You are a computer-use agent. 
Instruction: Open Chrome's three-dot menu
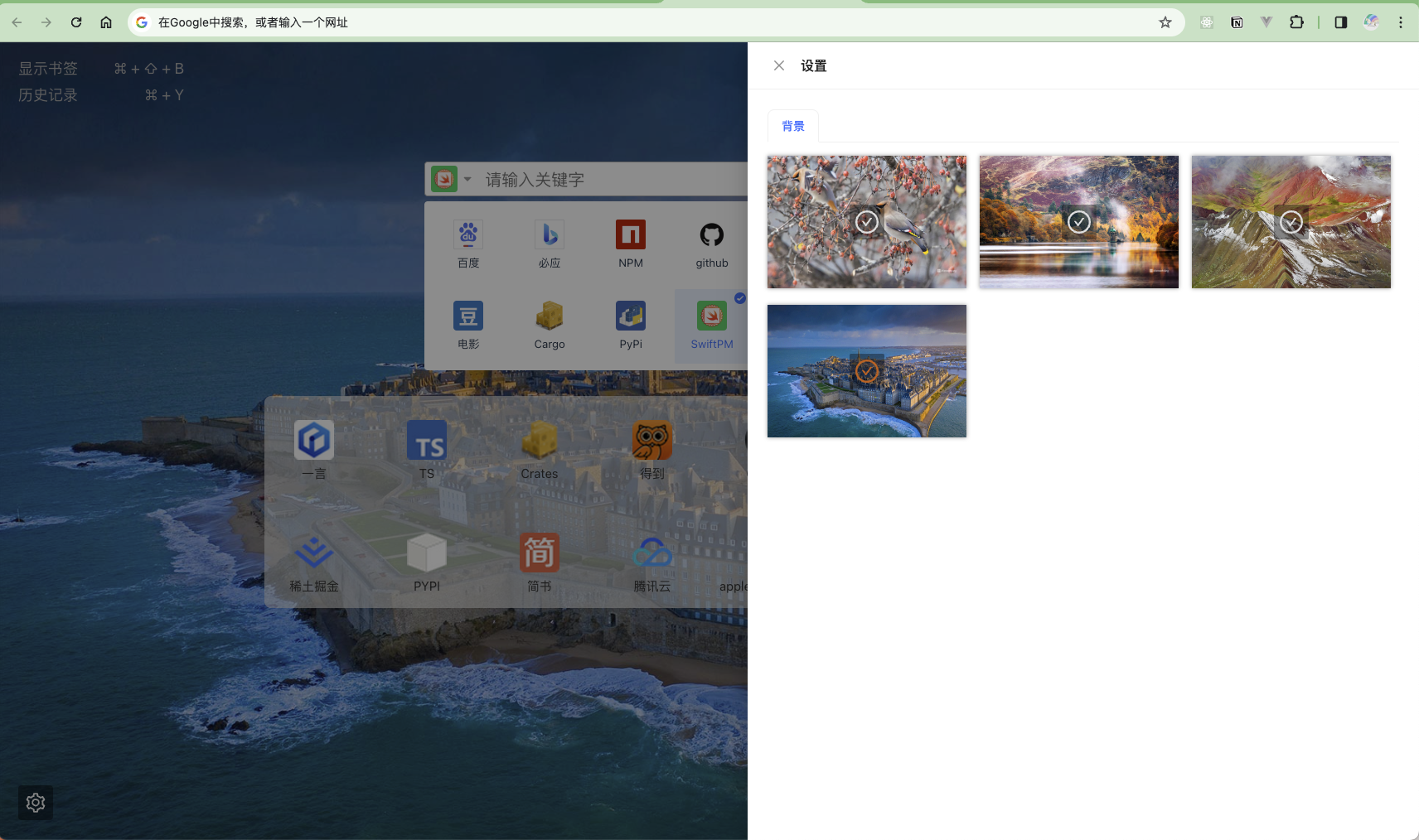pos(1401,22)
